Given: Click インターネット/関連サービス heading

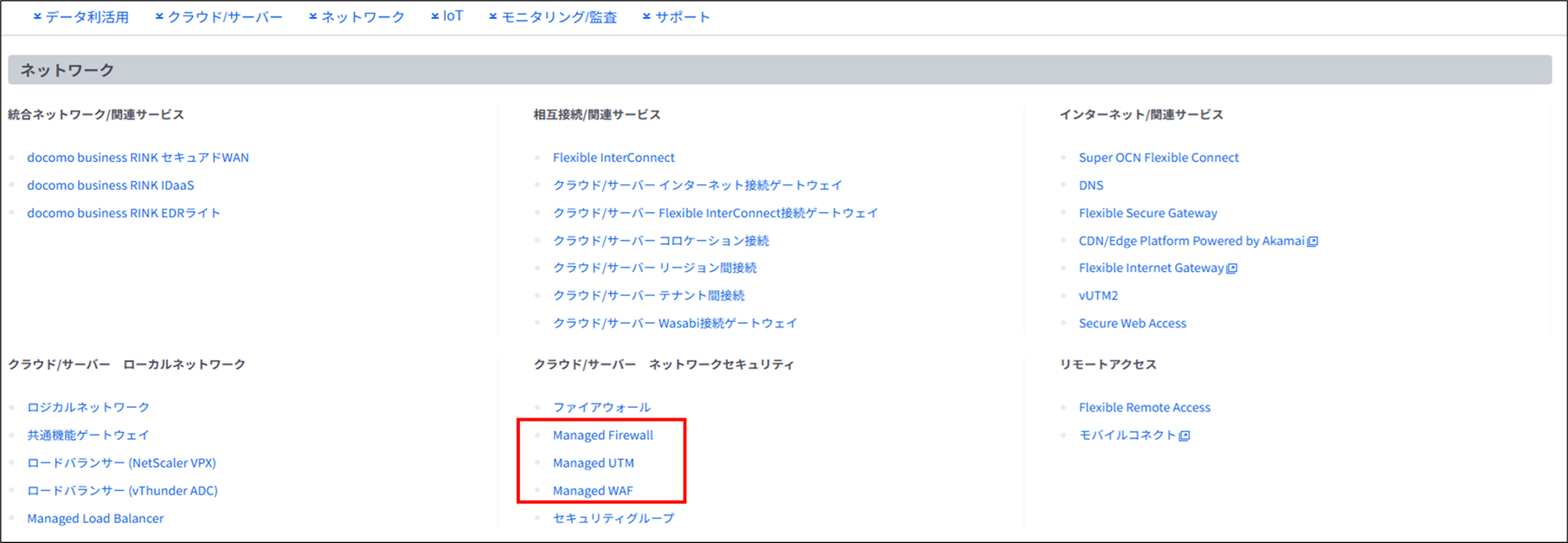Looking at the screenshot, I should [1141, 114].
